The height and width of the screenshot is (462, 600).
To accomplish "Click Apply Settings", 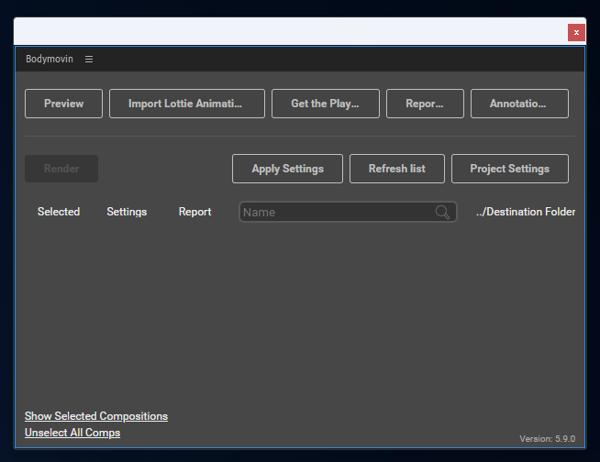I will (x=287, y=168).
